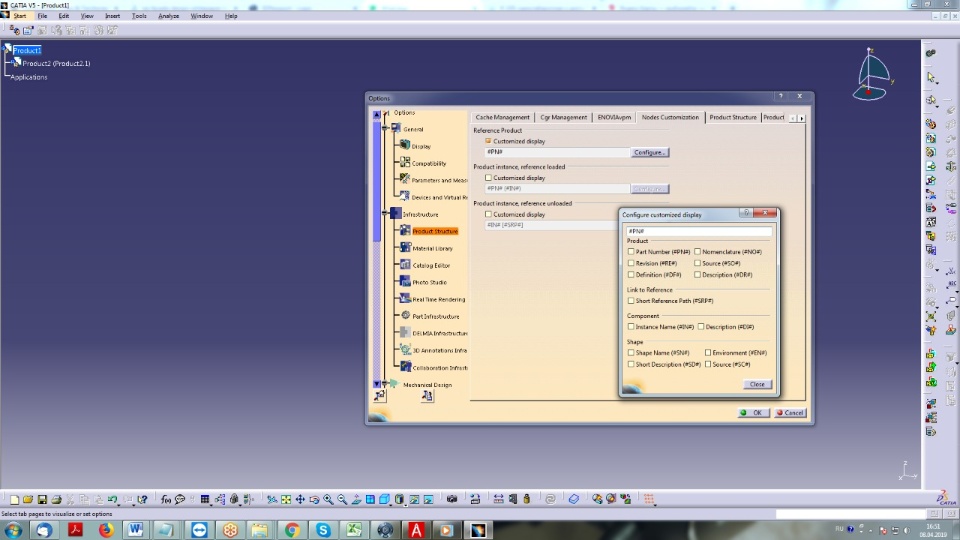The height and width of the screenshot is (540, 960).
Task: Click the Zoom Out magnifier icon
Action: pyautogui.click(x=342, y=500)
